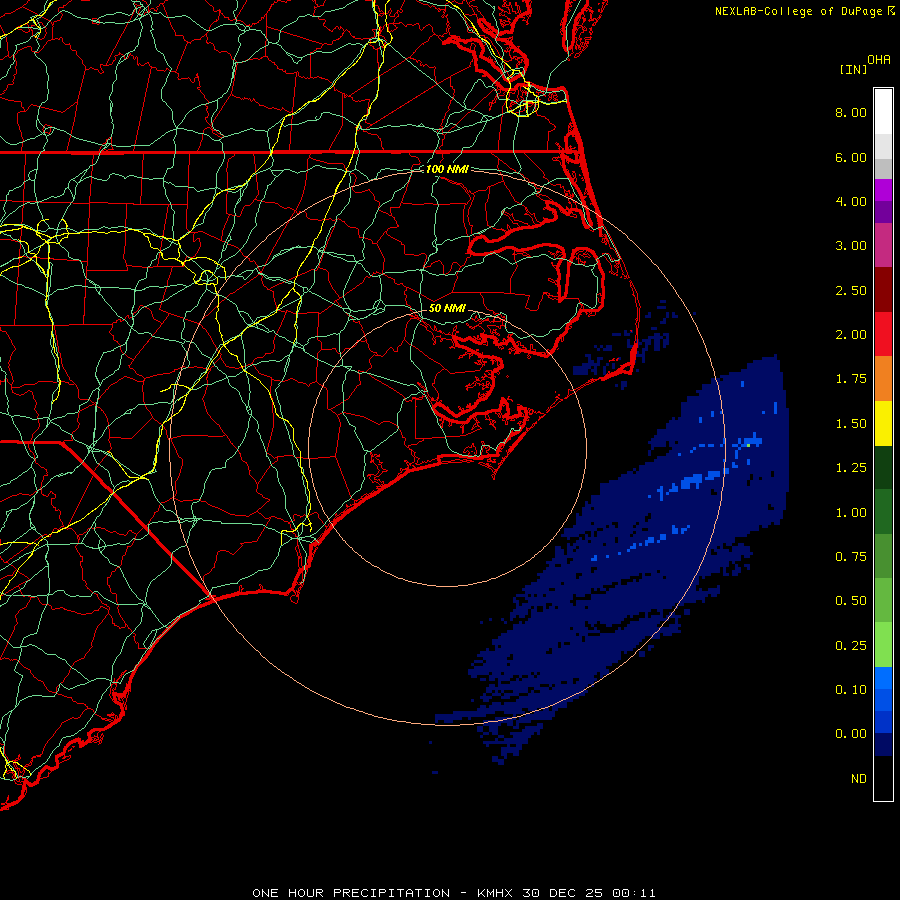Click the white color swatch in legend
Image resolution: width=900 pixels, height=900 pixels.
[x=883, y=112]
